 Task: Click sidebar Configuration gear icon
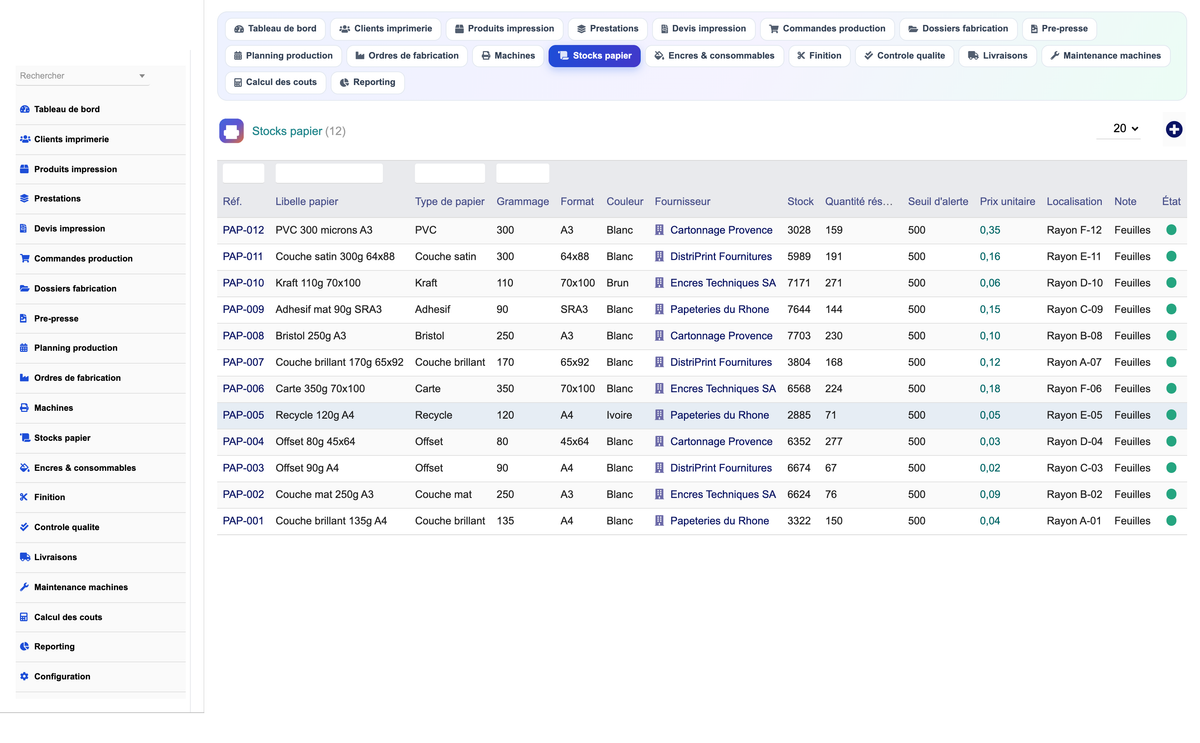25,676
